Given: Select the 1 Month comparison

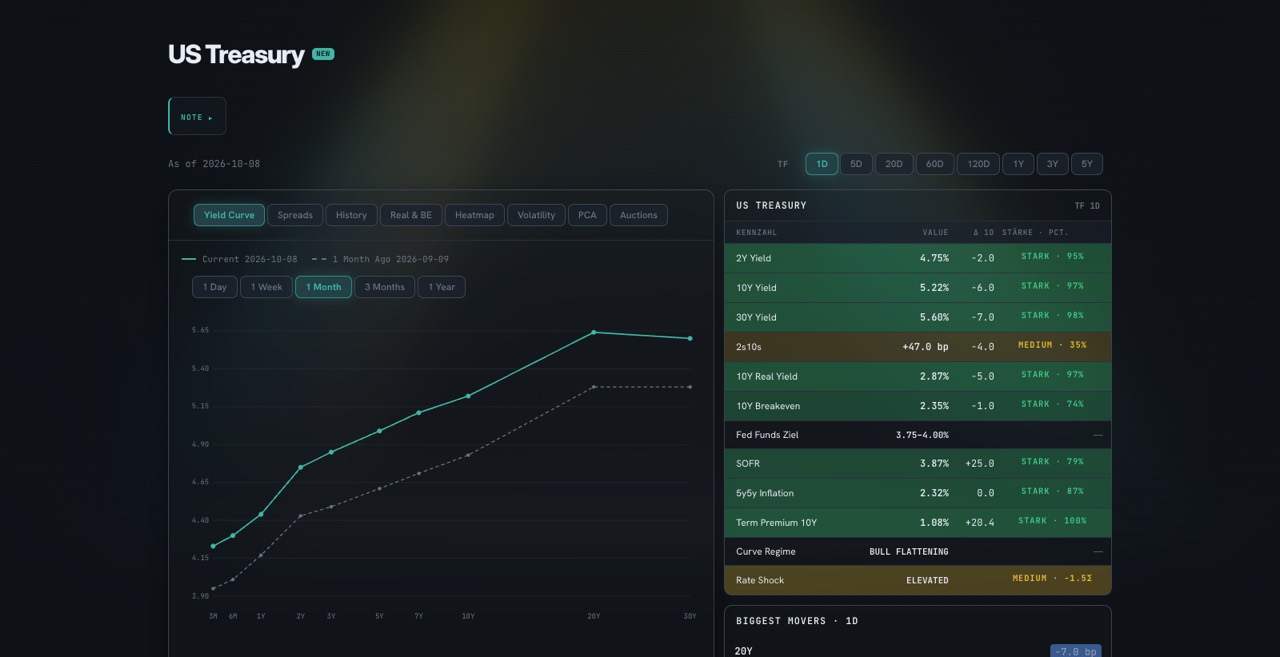Looking at the screenshot, I should click(x=323, y=287).
